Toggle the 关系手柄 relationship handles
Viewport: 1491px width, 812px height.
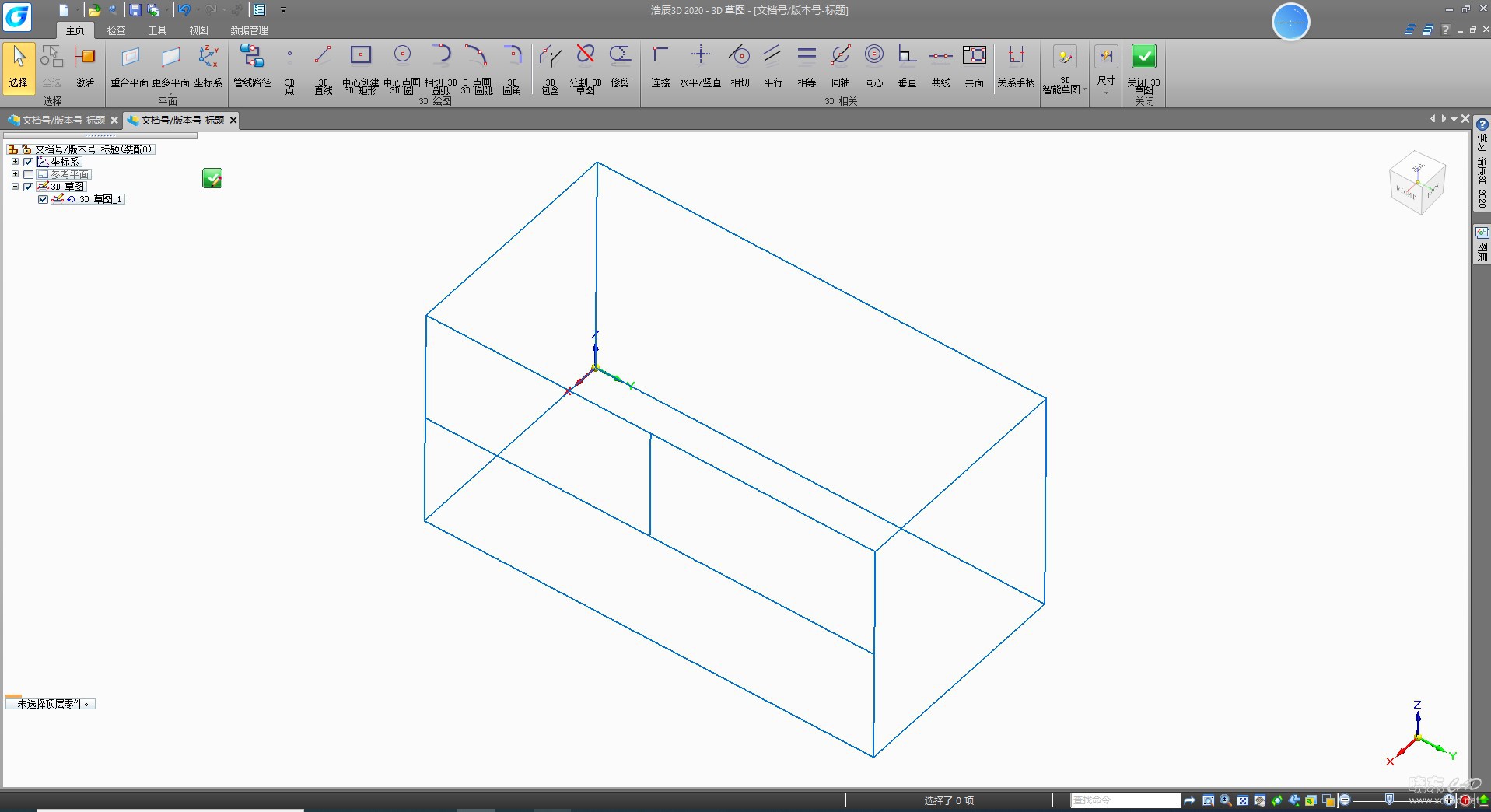[x=1016, y=67]
